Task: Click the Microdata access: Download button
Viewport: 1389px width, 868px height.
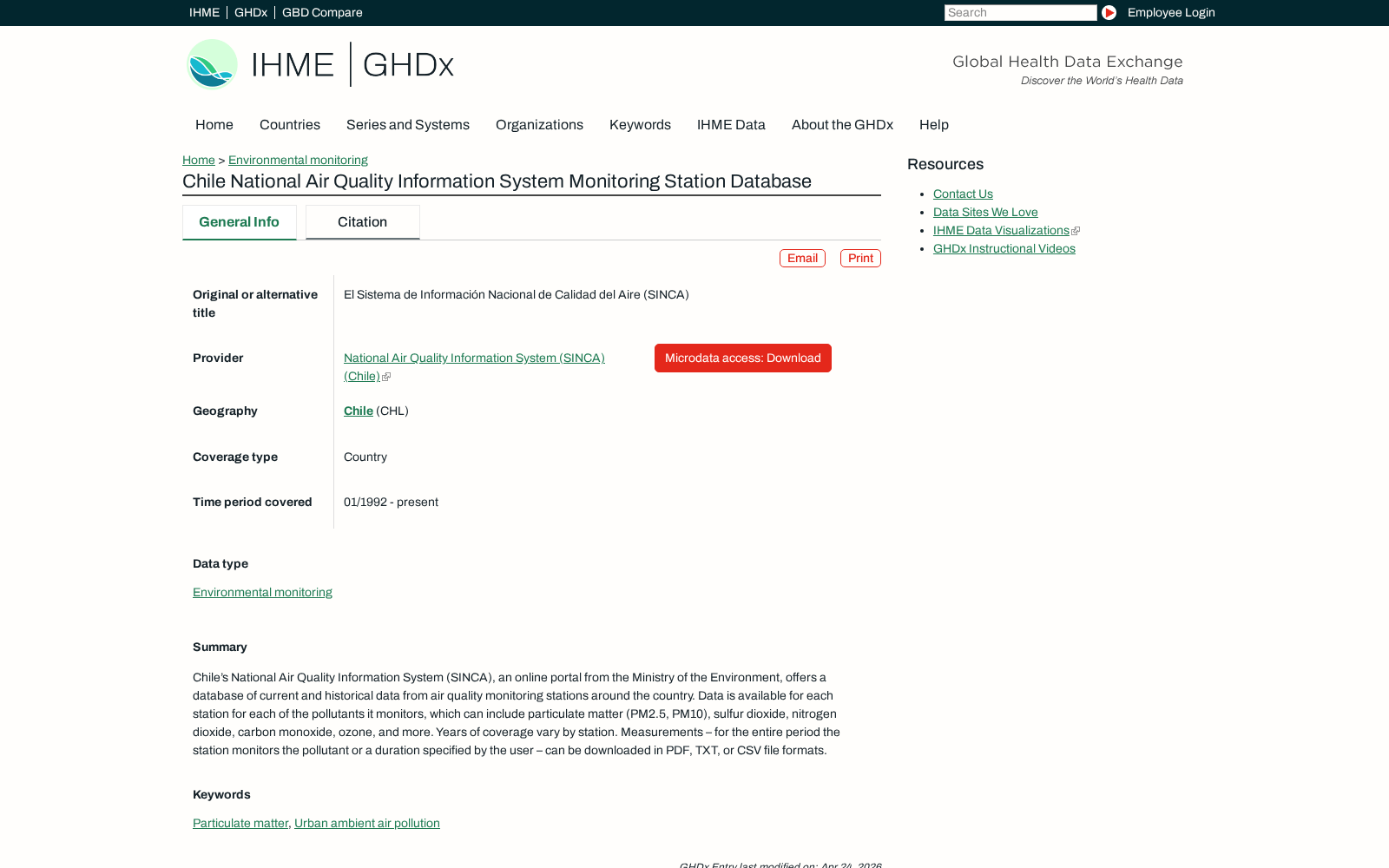Action: (x=743, y=358)
